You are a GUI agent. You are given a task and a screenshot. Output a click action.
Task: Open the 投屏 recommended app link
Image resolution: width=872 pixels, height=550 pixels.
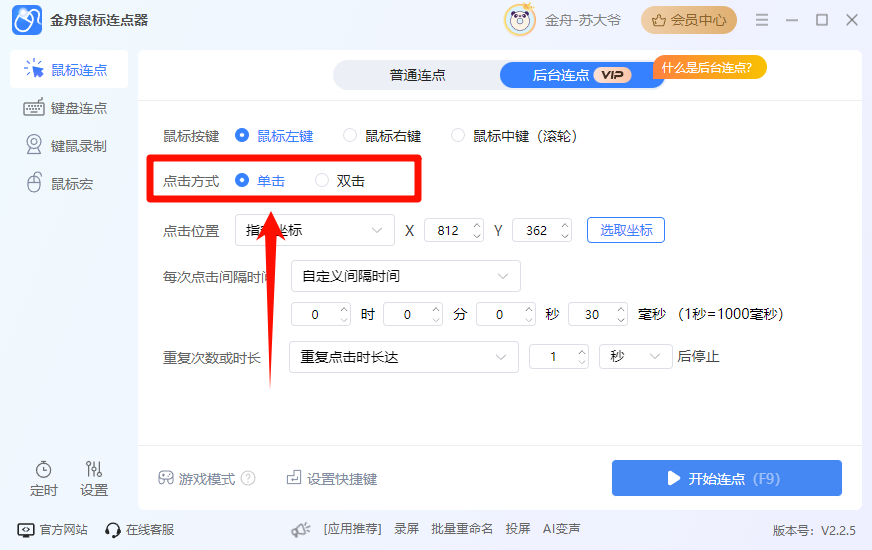tap(518, 529)
